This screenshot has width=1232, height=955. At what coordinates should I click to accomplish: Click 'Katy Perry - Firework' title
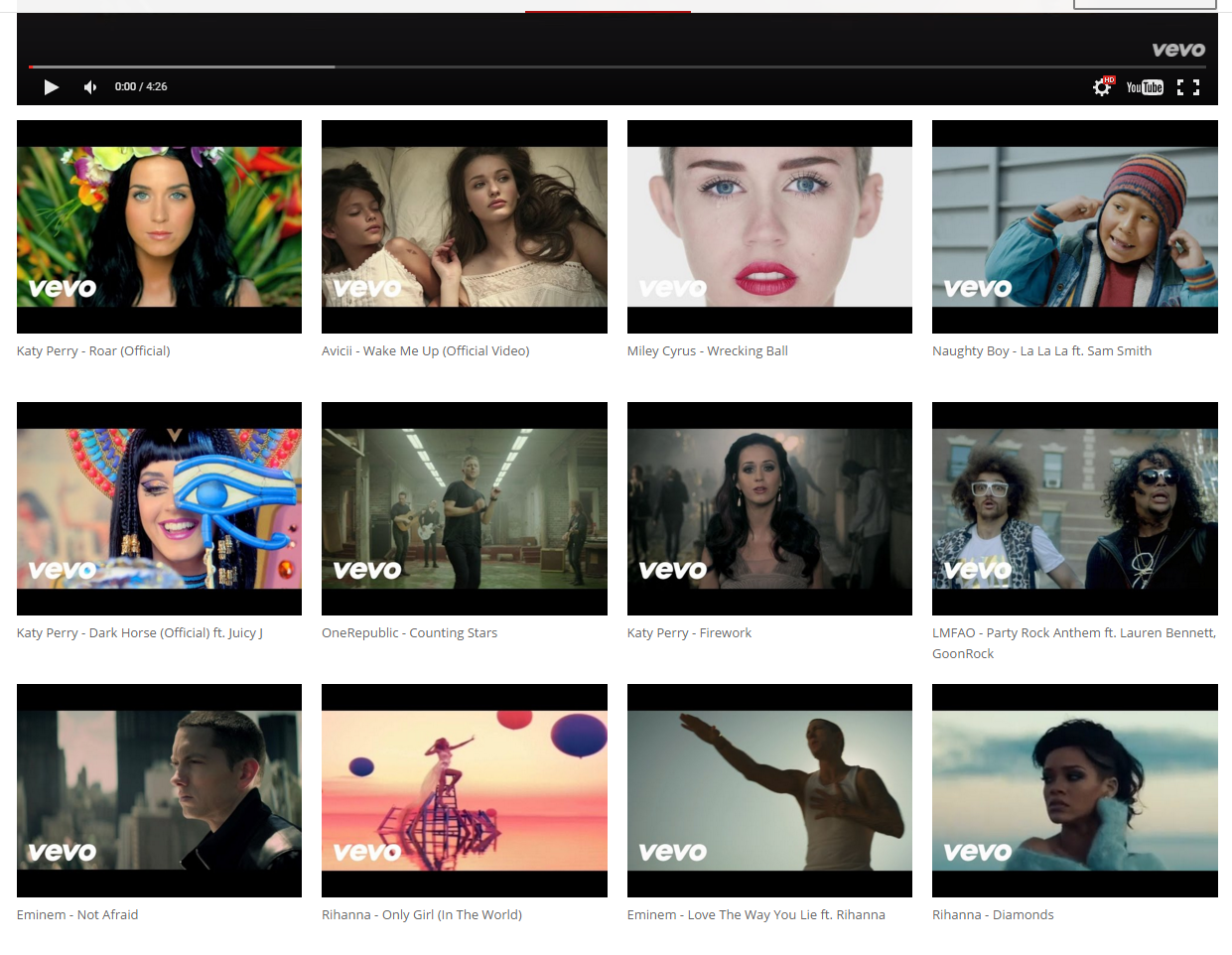coord(689,632)
